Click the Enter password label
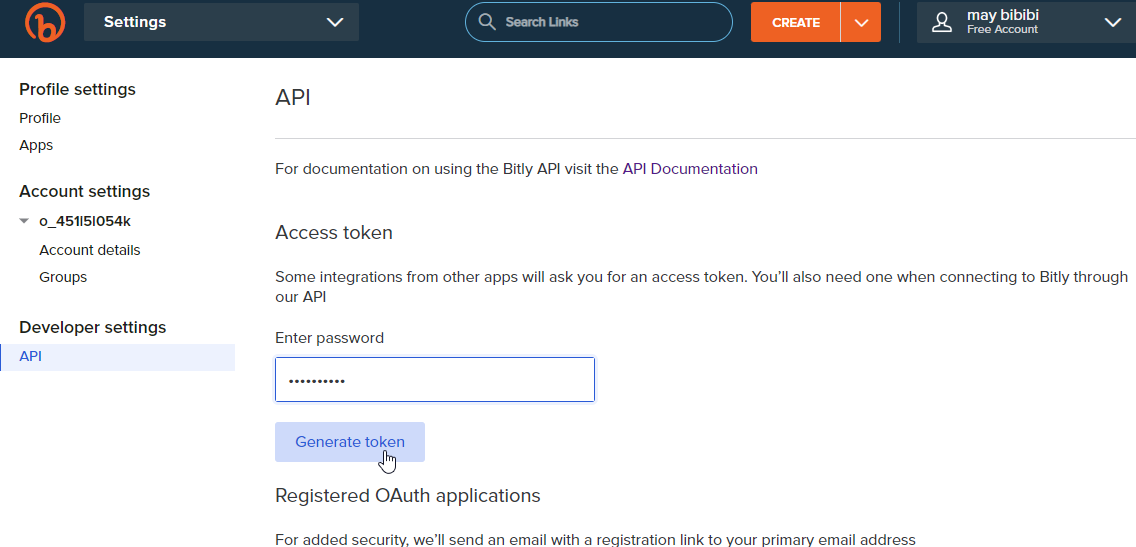 tap(330, 338)
